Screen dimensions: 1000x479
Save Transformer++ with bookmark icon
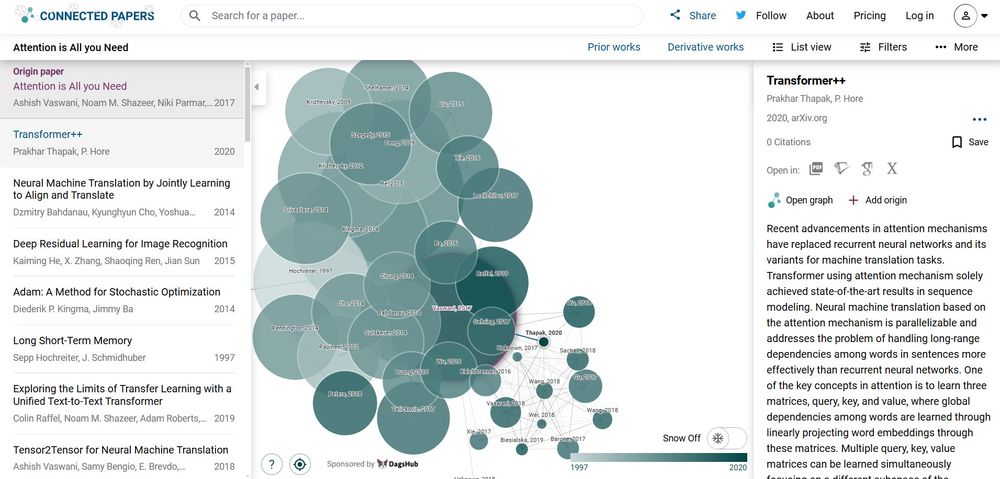[x=969, y=142]
